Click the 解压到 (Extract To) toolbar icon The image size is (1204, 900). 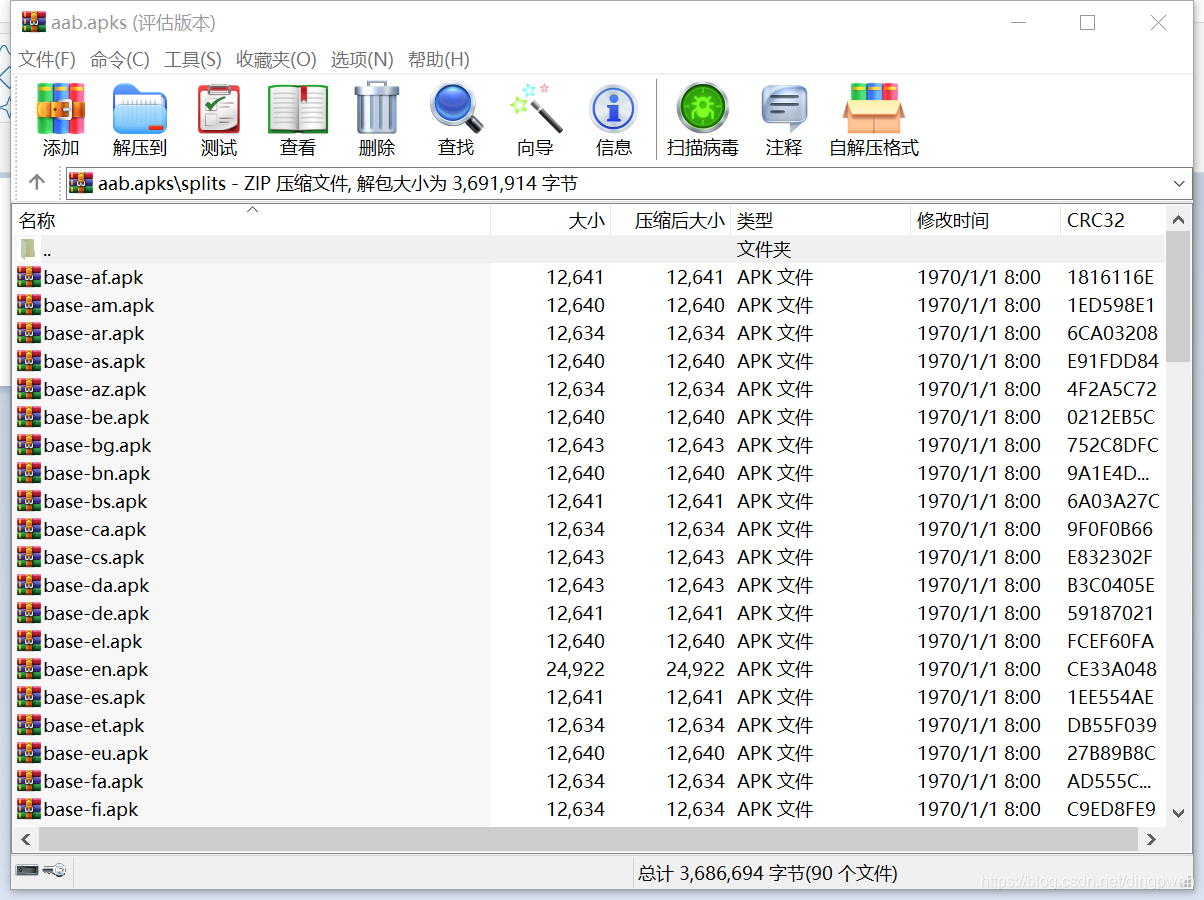tap(140, 109)
